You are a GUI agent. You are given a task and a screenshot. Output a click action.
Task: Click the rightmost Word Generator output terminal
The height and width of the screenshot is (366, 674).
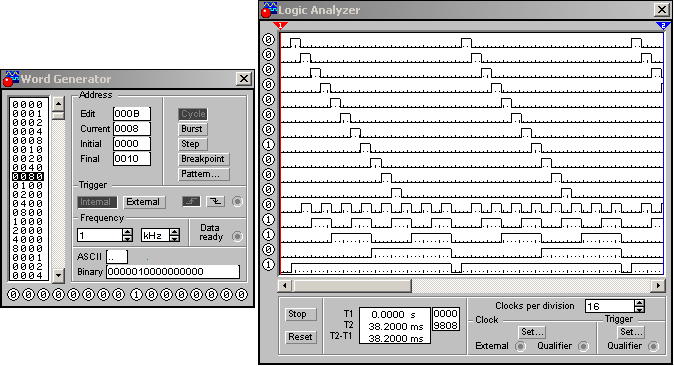coord(242,295)
